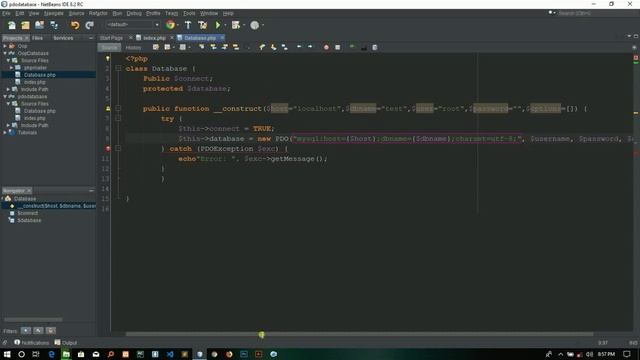Switch to the index.php editor tab
The width and height of the screenshot is (640, 360).
[x=154, y=38]
